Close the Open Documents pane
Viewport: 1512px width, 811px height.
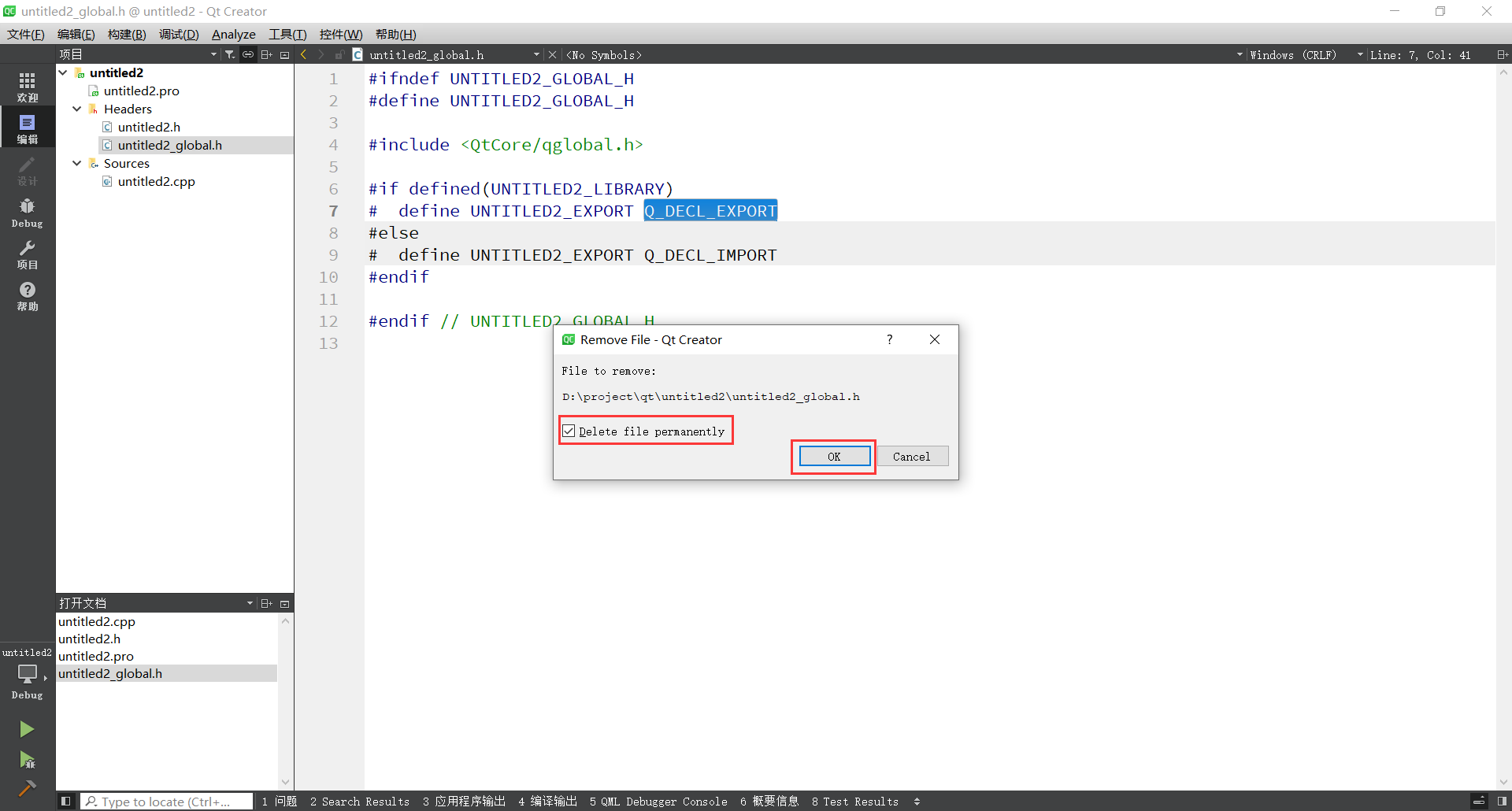285,603
